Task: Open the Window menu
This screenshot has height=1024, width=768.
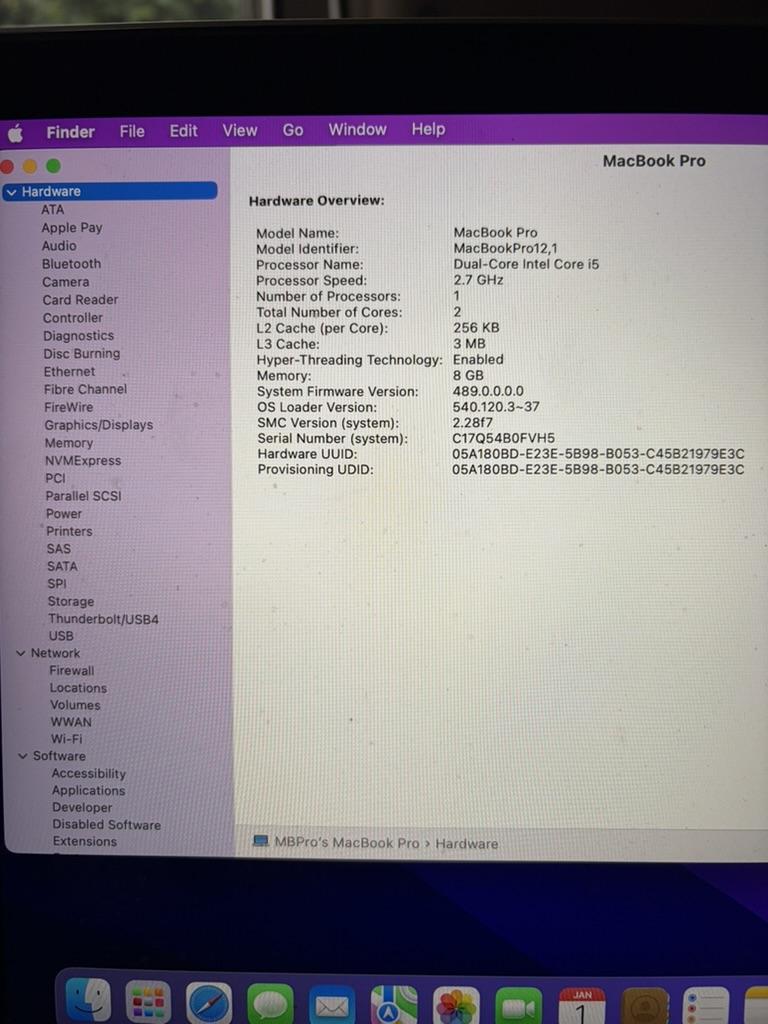Action: click(357, 129)
